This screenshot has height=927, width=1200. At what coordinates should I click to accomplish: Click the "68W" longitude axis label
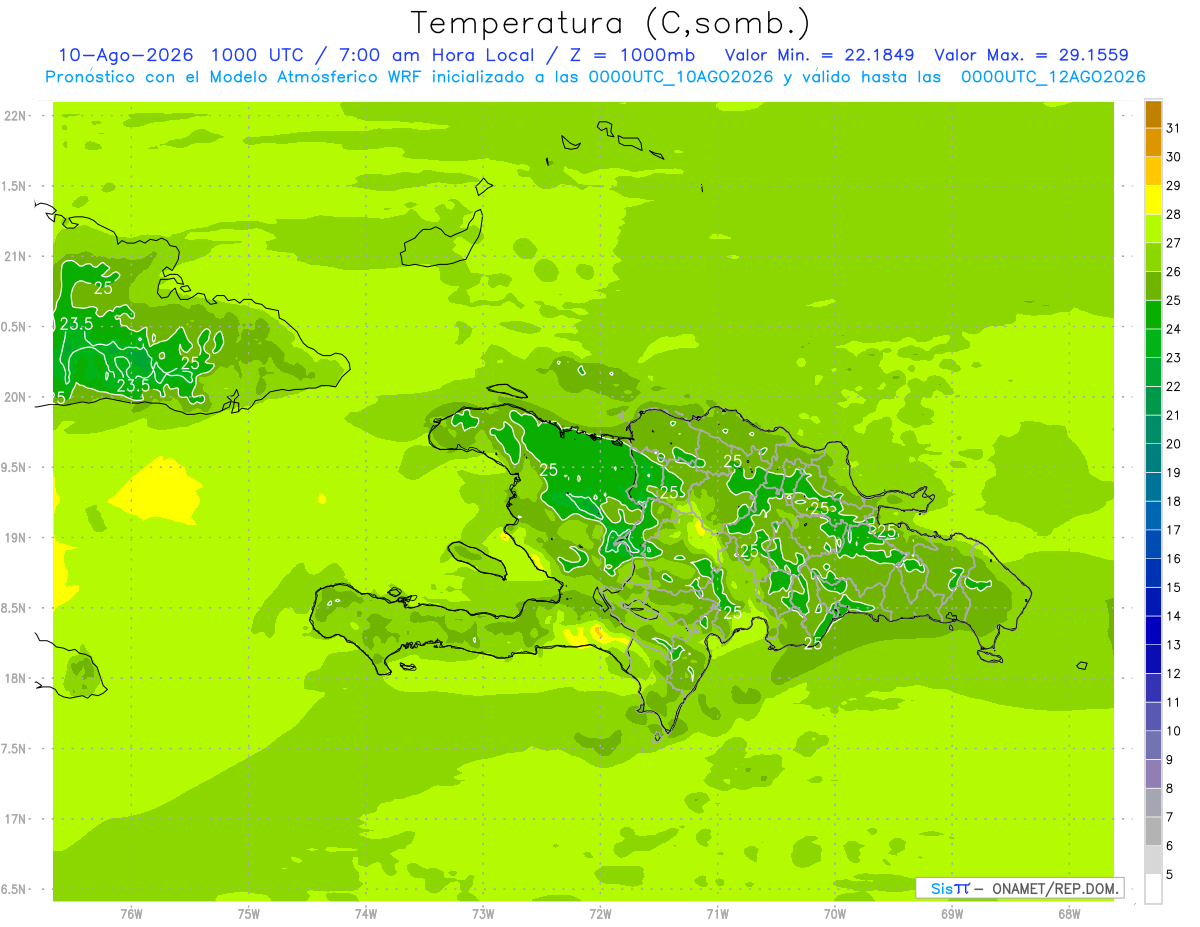pyautogui.click(x=1069, y=914)
